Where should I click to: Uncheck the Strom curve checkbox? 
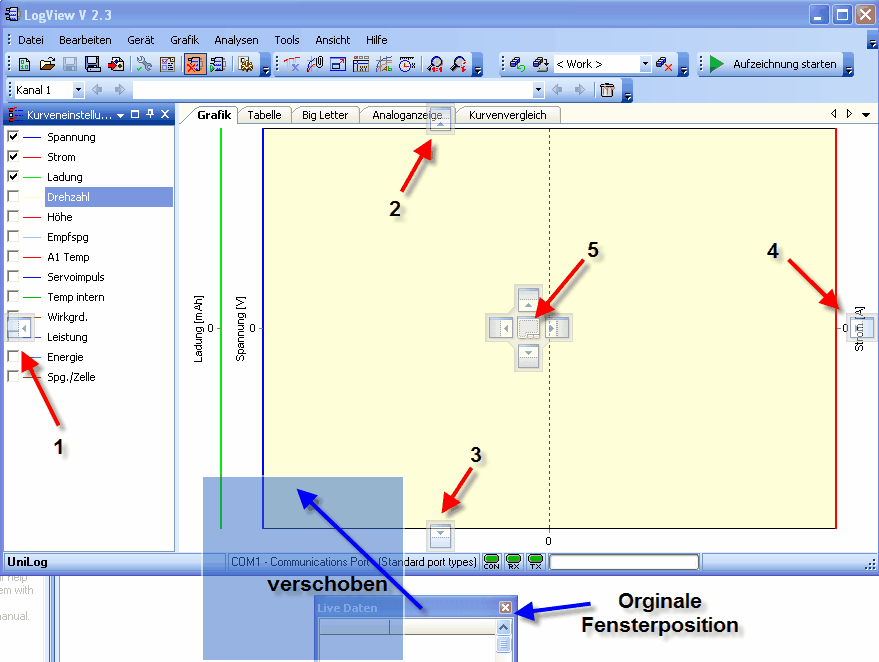[13, 156]
